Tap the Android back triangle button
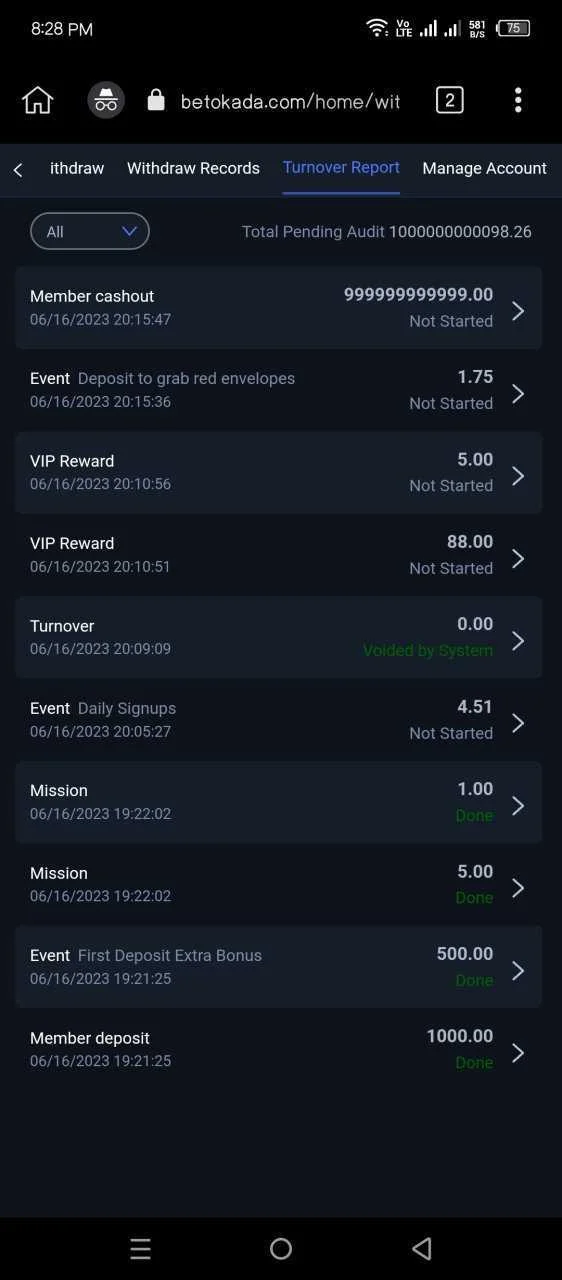 click(422, 1248)
